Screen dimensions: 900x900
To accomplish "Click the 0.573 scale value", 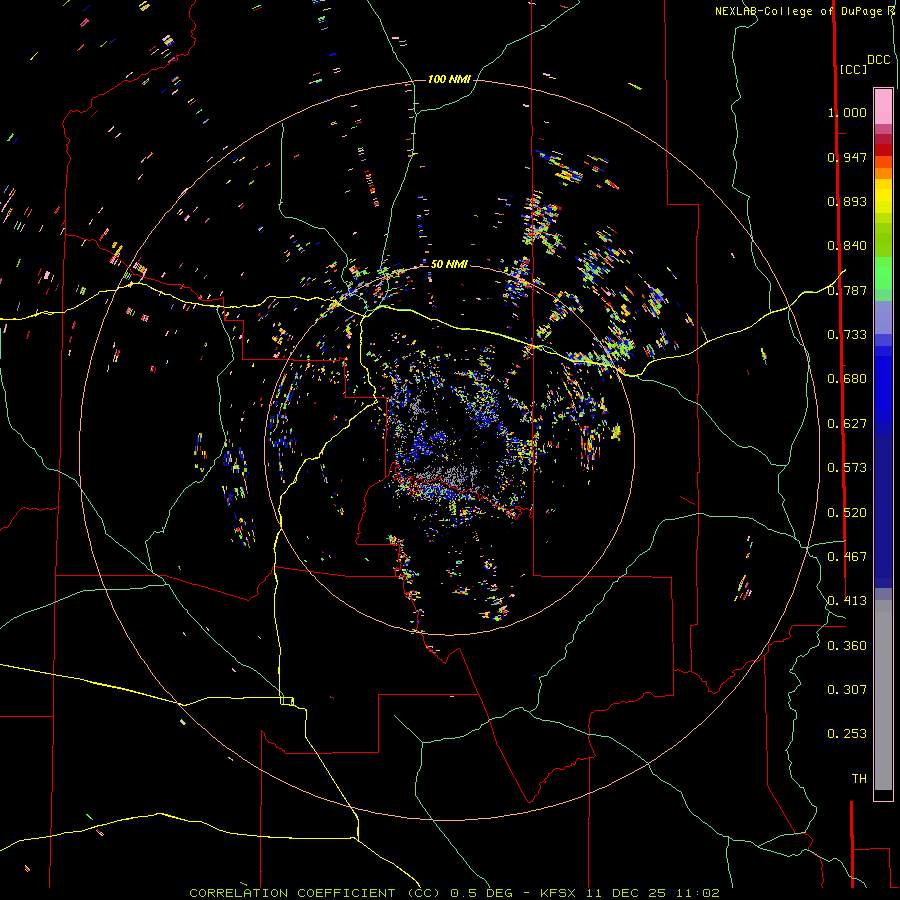I will pos(847,468).
